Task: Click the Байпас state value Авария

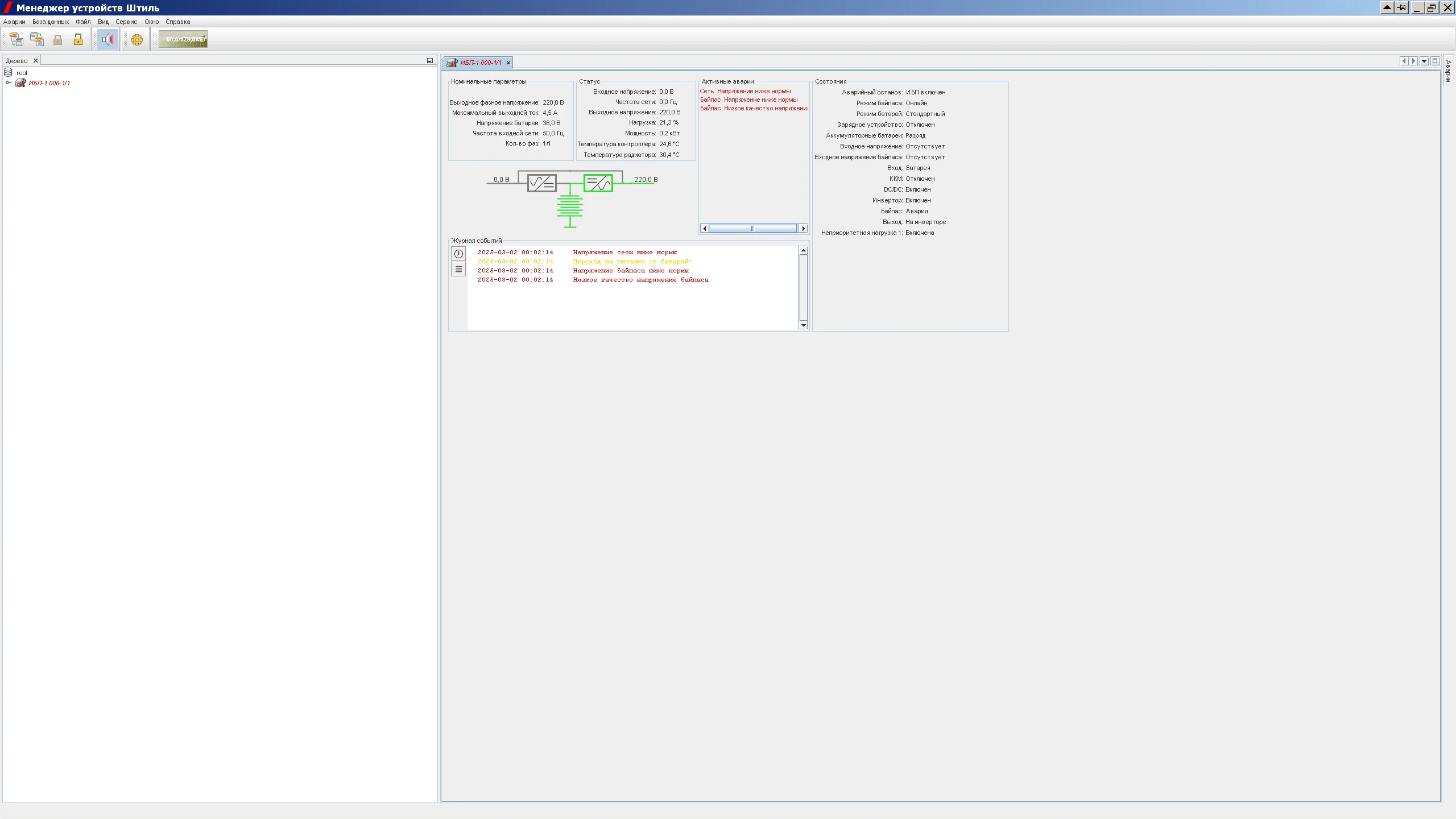Action: (916, 211)
